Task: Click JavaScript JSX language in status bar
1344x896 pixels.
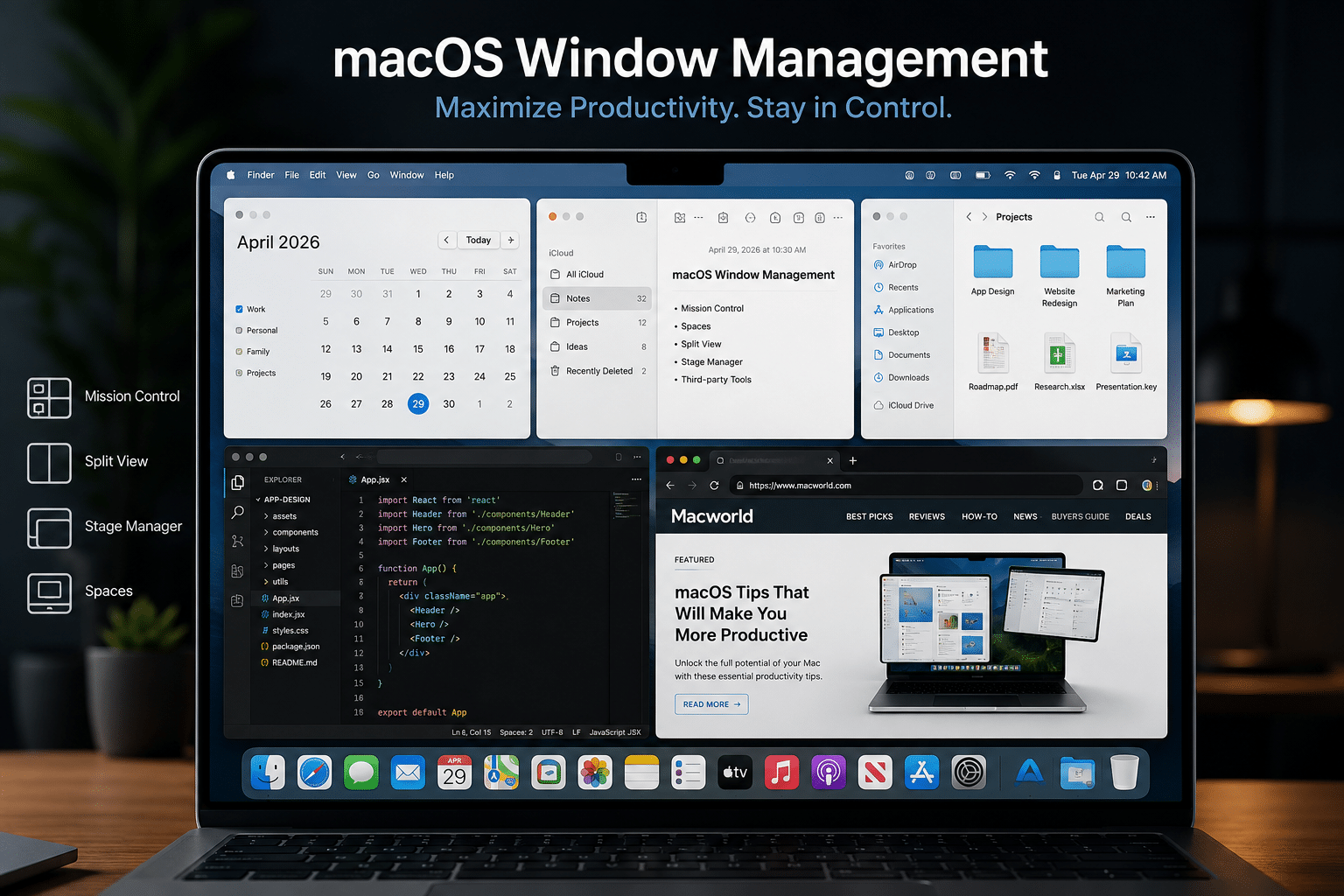Action: [615, 732]
